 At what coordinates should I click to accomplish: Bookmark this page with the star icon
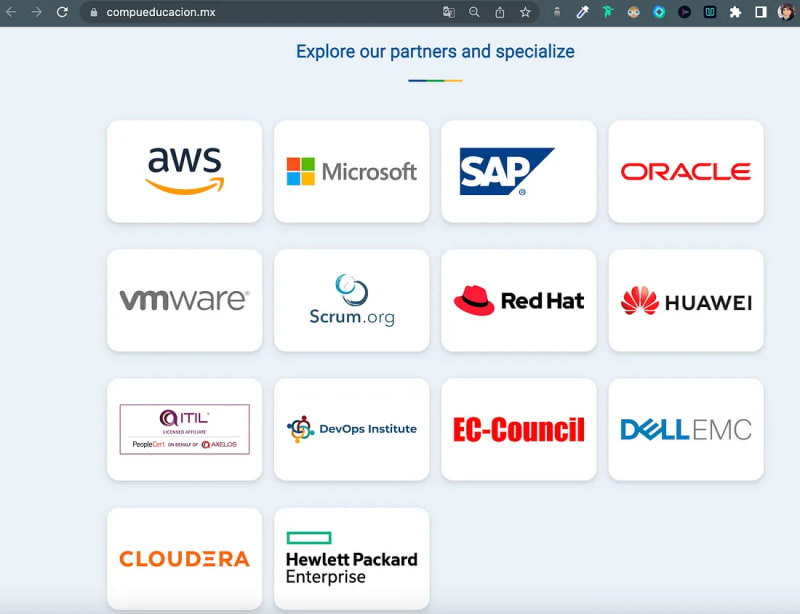coord(526,12)
